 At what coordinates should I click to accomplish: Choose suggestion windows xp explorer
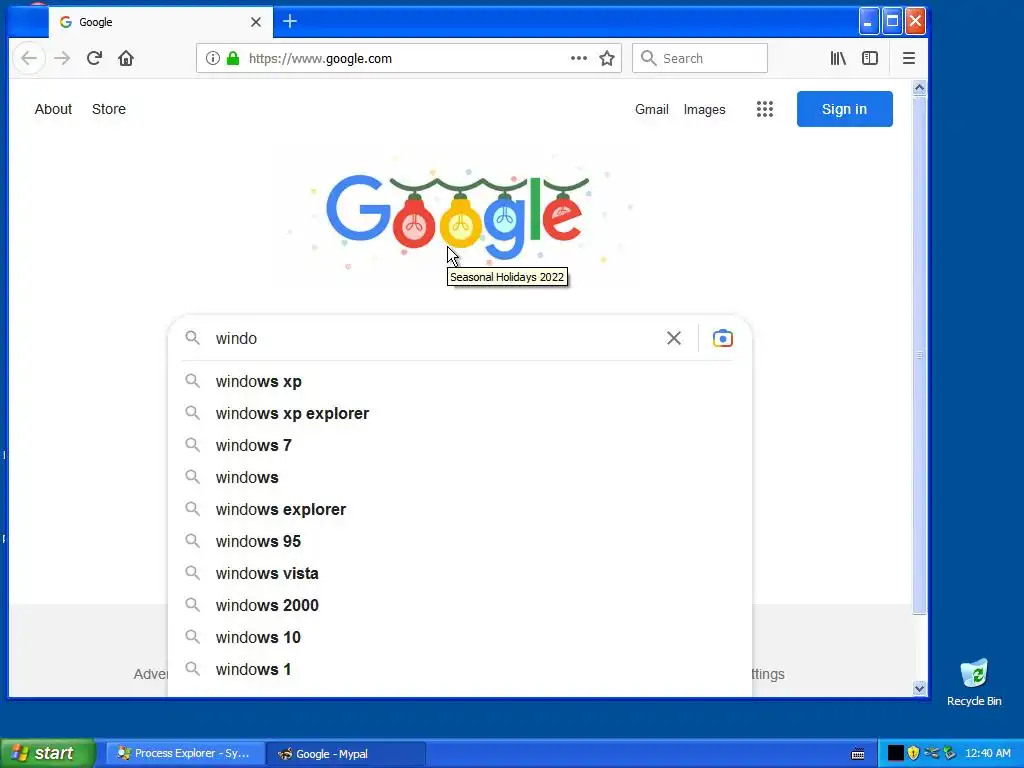[459, 413]
